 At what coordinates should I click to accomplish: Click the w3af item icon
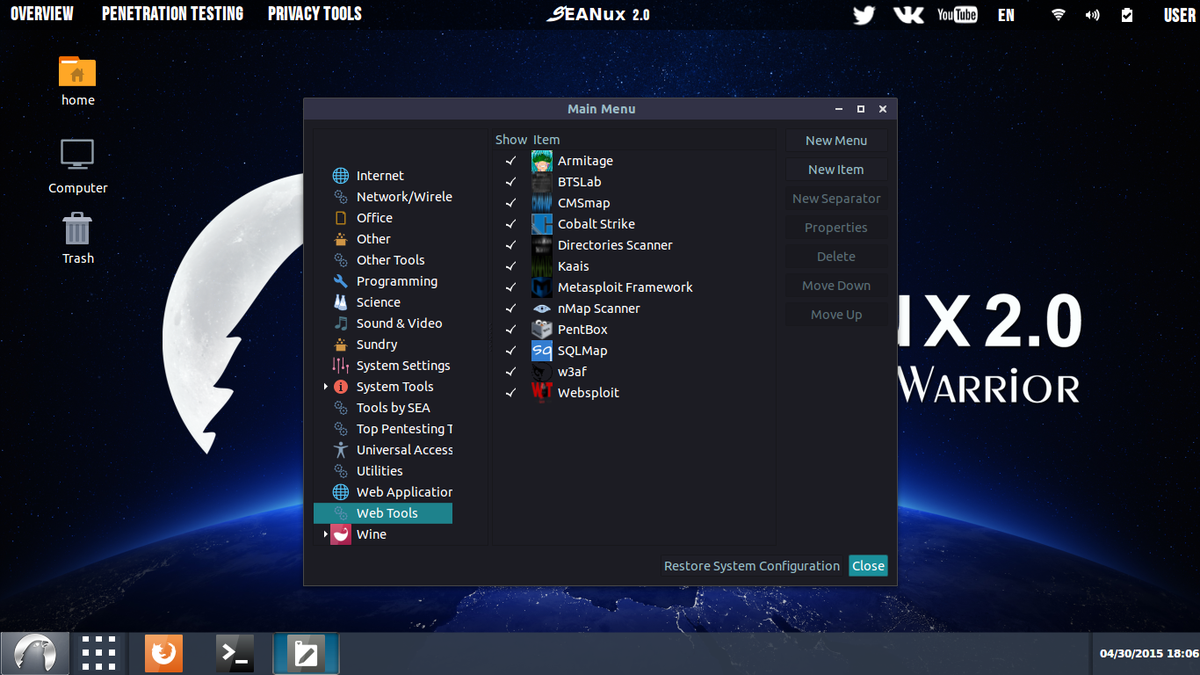[x=541, y=371]
